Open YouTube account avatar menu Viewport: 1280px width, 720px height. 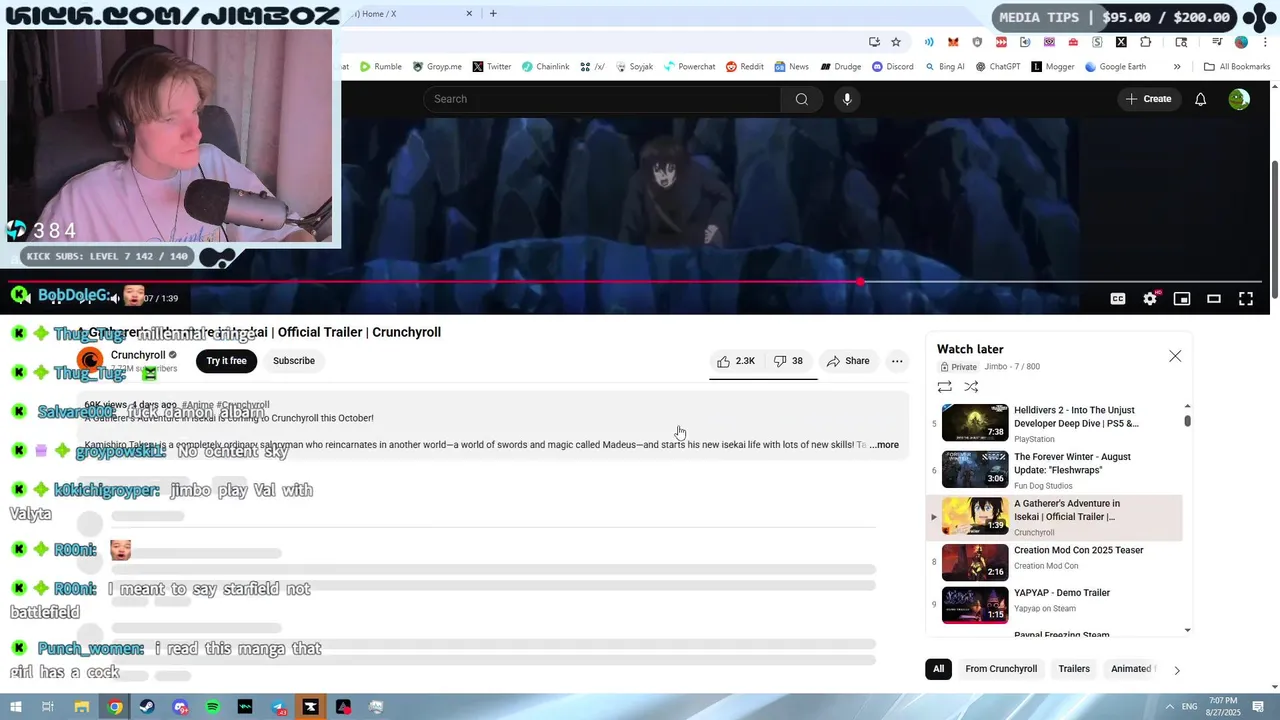(x=1239, y=99)
